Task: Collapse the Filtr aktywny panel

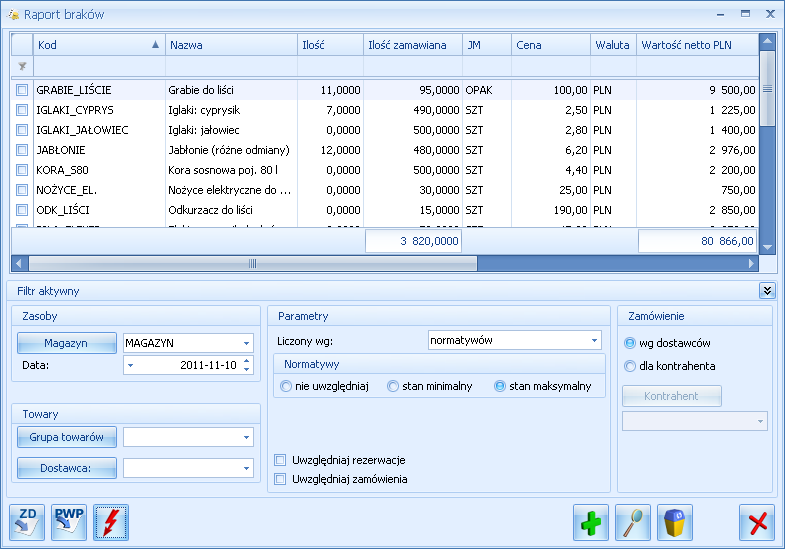Action: [767, 291]
